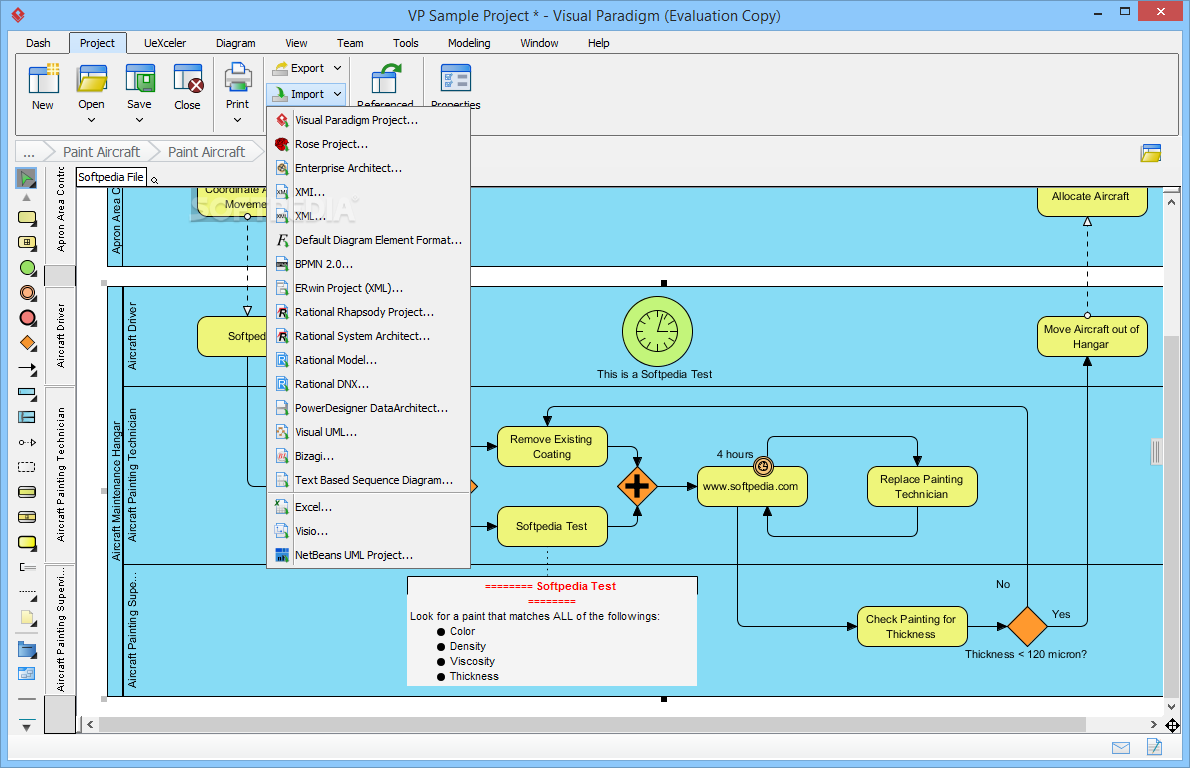Open the Team ribbon tab
Viewport: 1190px width, 768px height.
click(x=350, y=43)
